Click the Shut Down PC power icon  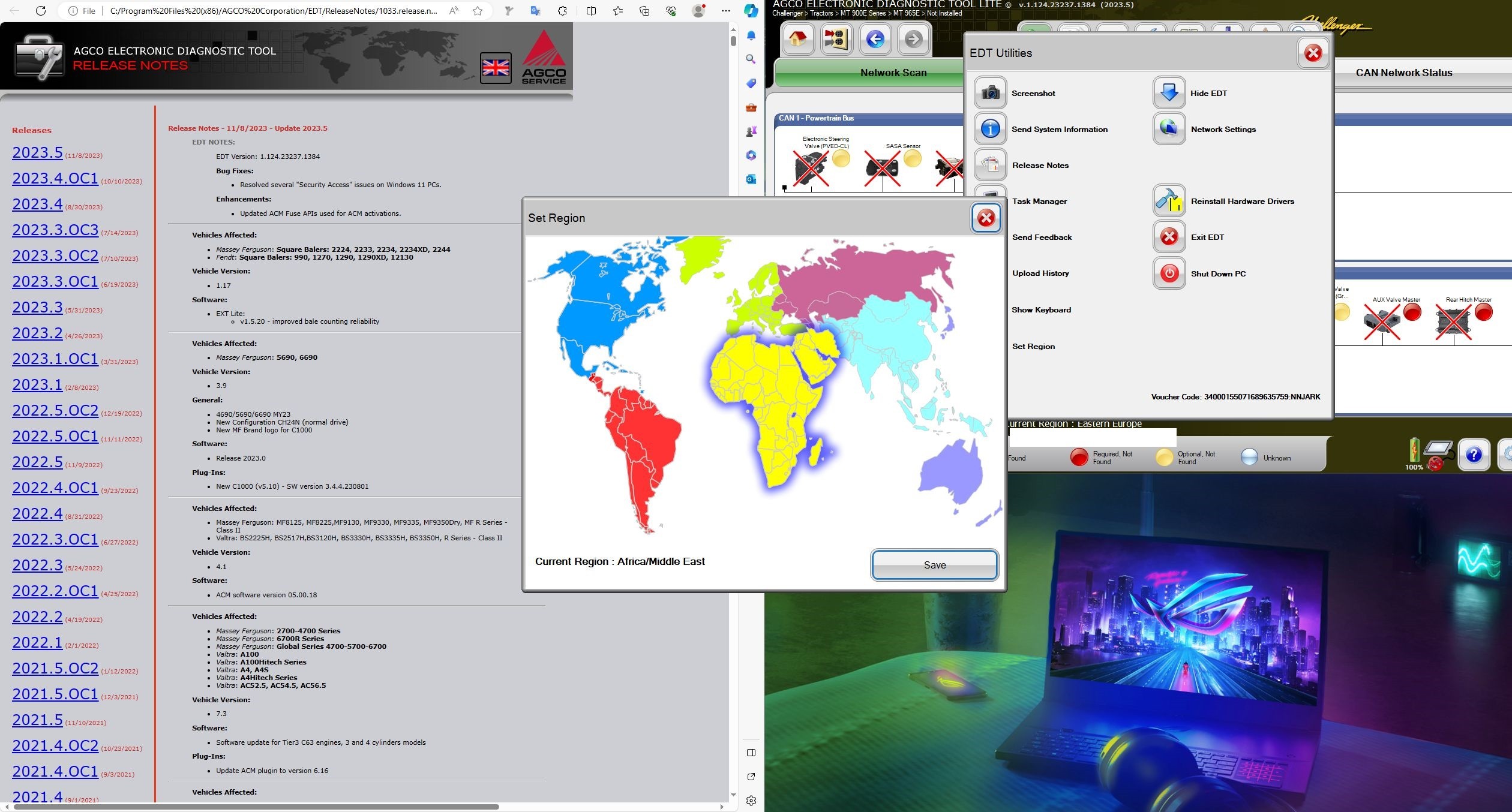tap(1169, 273)
